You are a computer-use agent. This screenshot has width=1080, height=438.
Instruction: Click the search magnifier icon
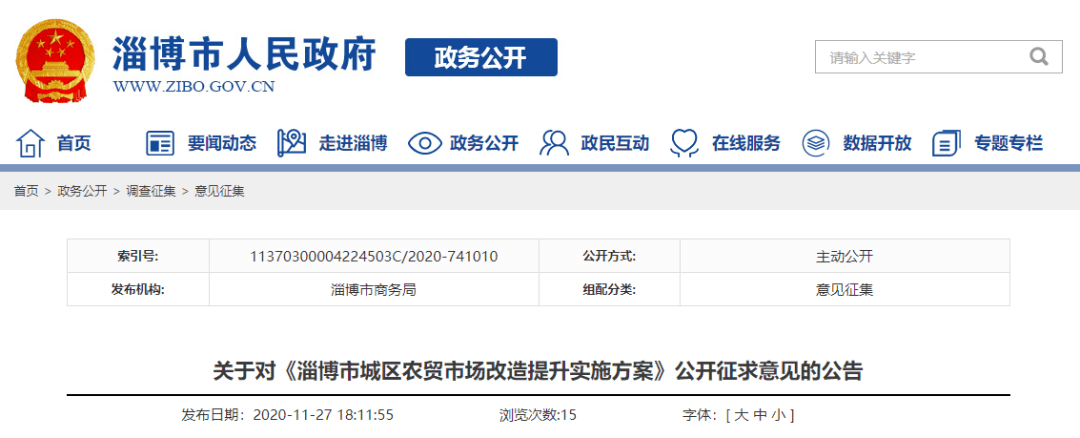click(x=1039, y=57)
